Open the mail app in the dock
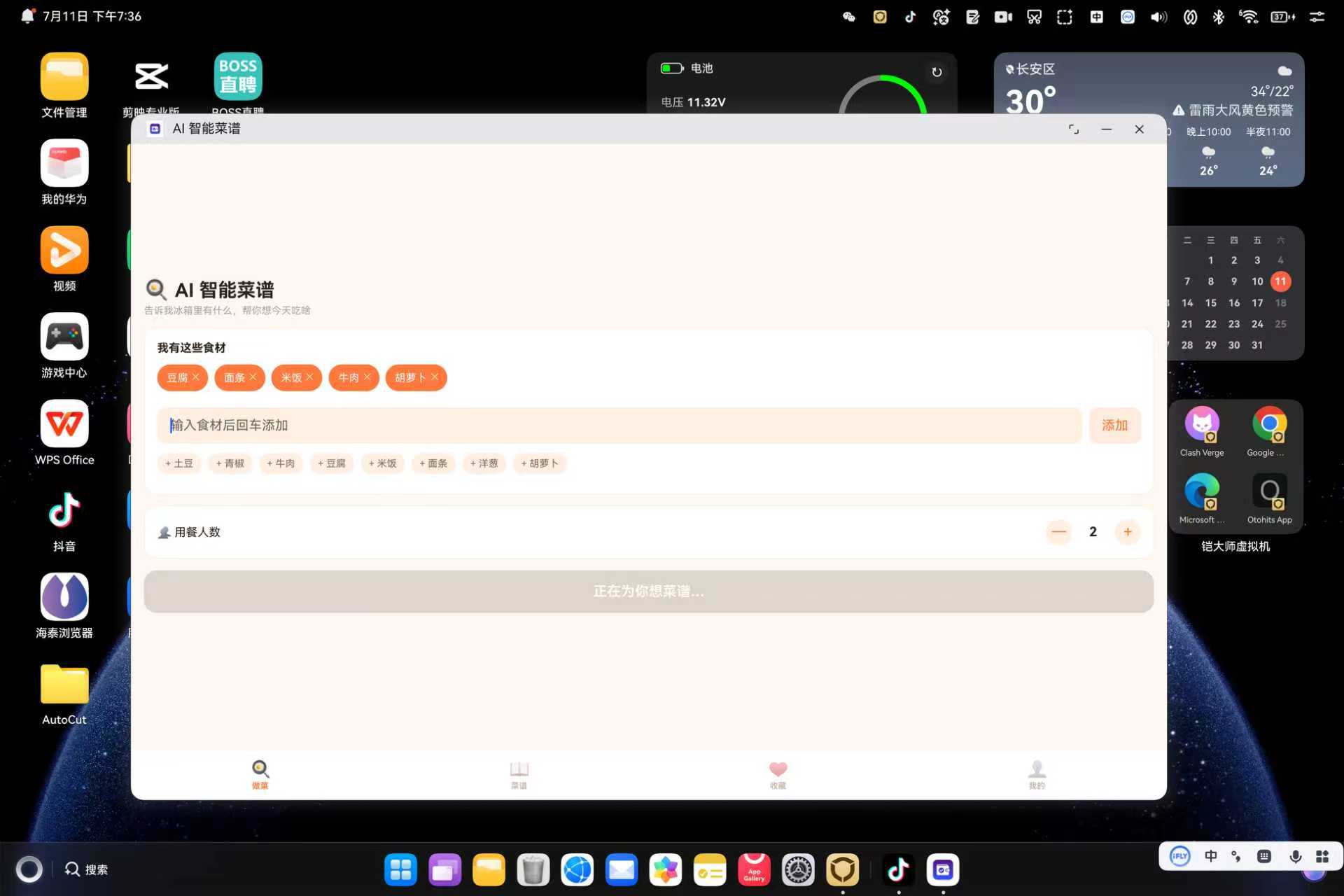This screenshot has height=896, width=1344. (622, 870)
